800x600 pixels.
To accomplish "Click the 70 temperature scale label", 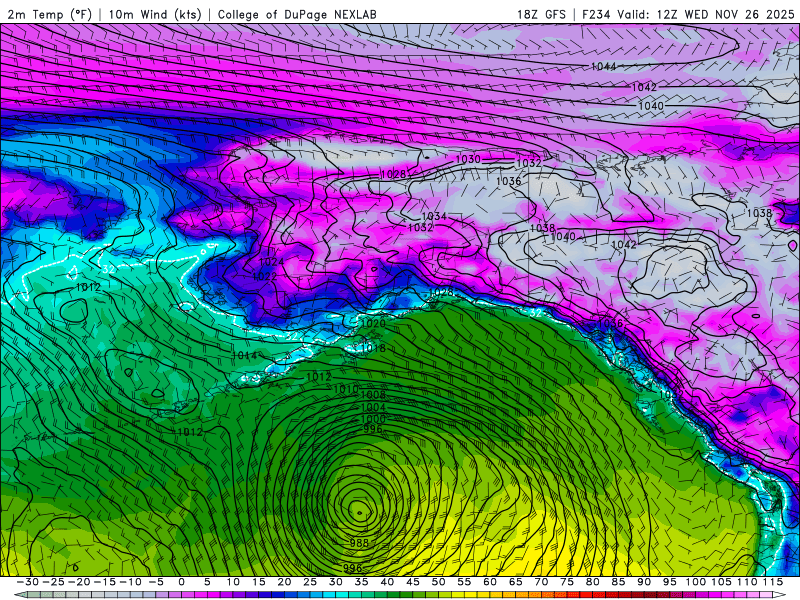I will click(x=541, y=582).
